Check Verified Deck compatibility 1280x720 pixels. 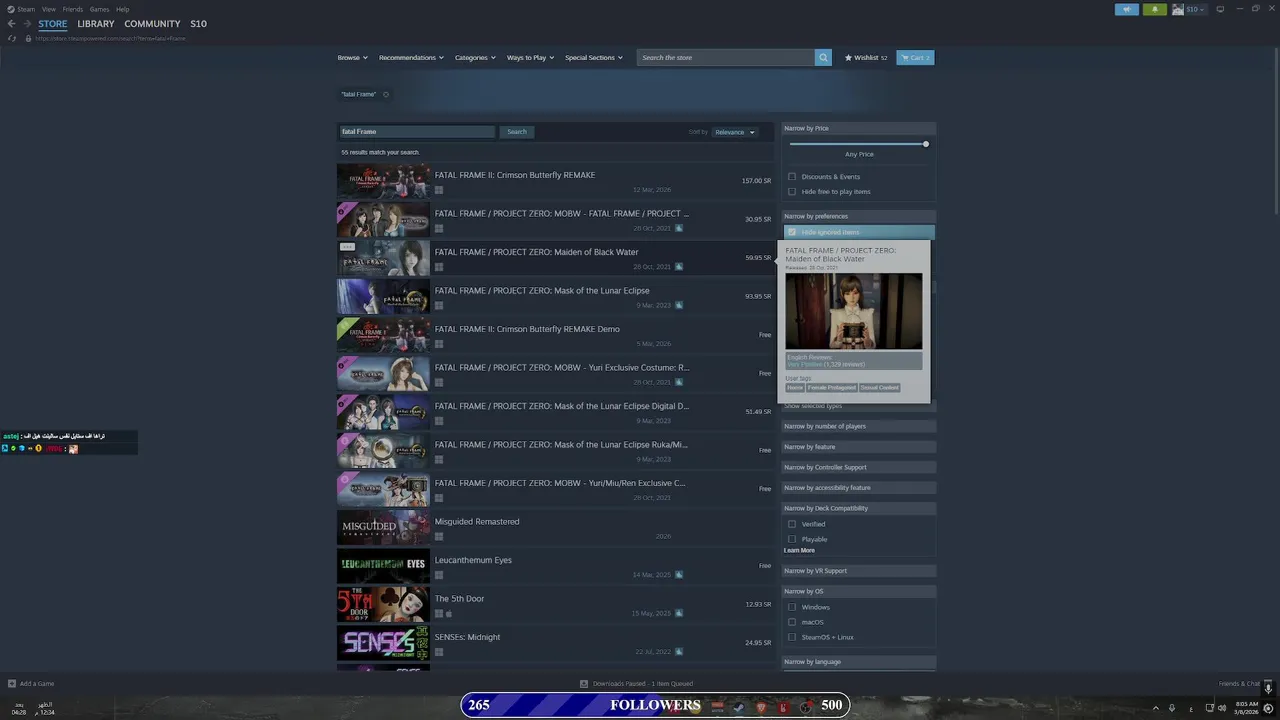pyautogui.click(x=792, y=524)
